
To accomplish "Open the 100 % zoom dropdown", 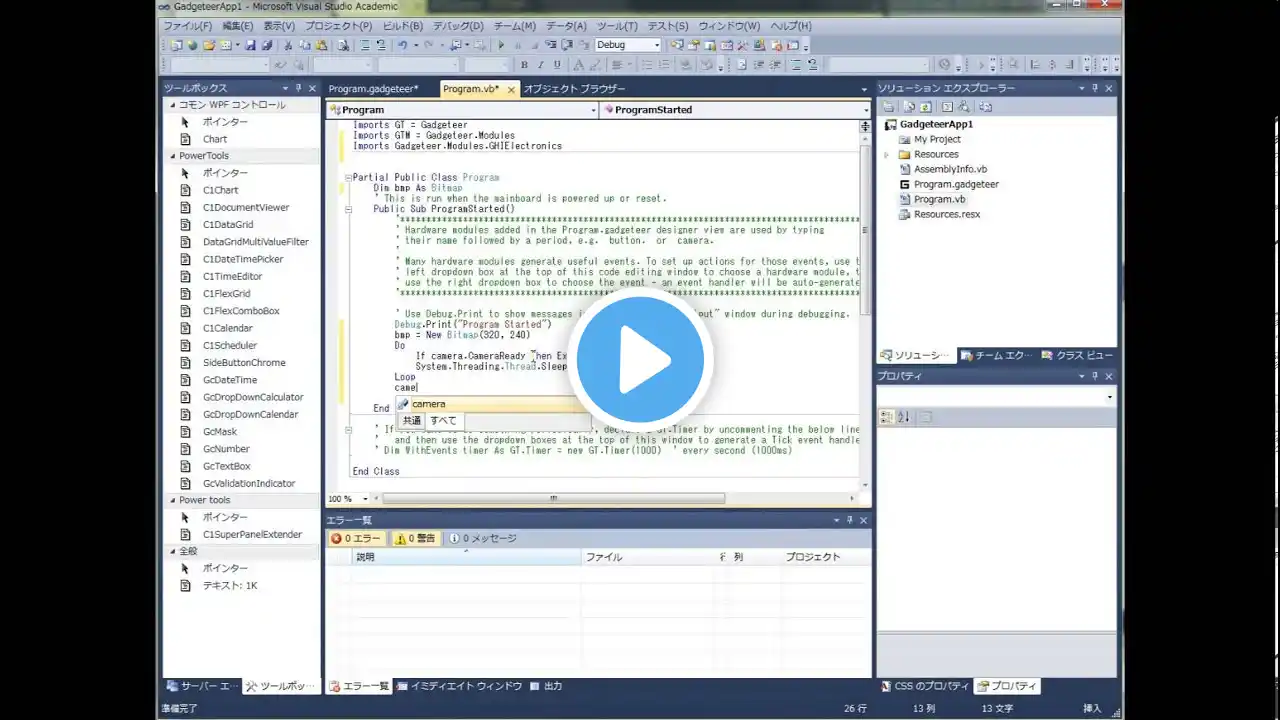I will (x=349, y=498).
